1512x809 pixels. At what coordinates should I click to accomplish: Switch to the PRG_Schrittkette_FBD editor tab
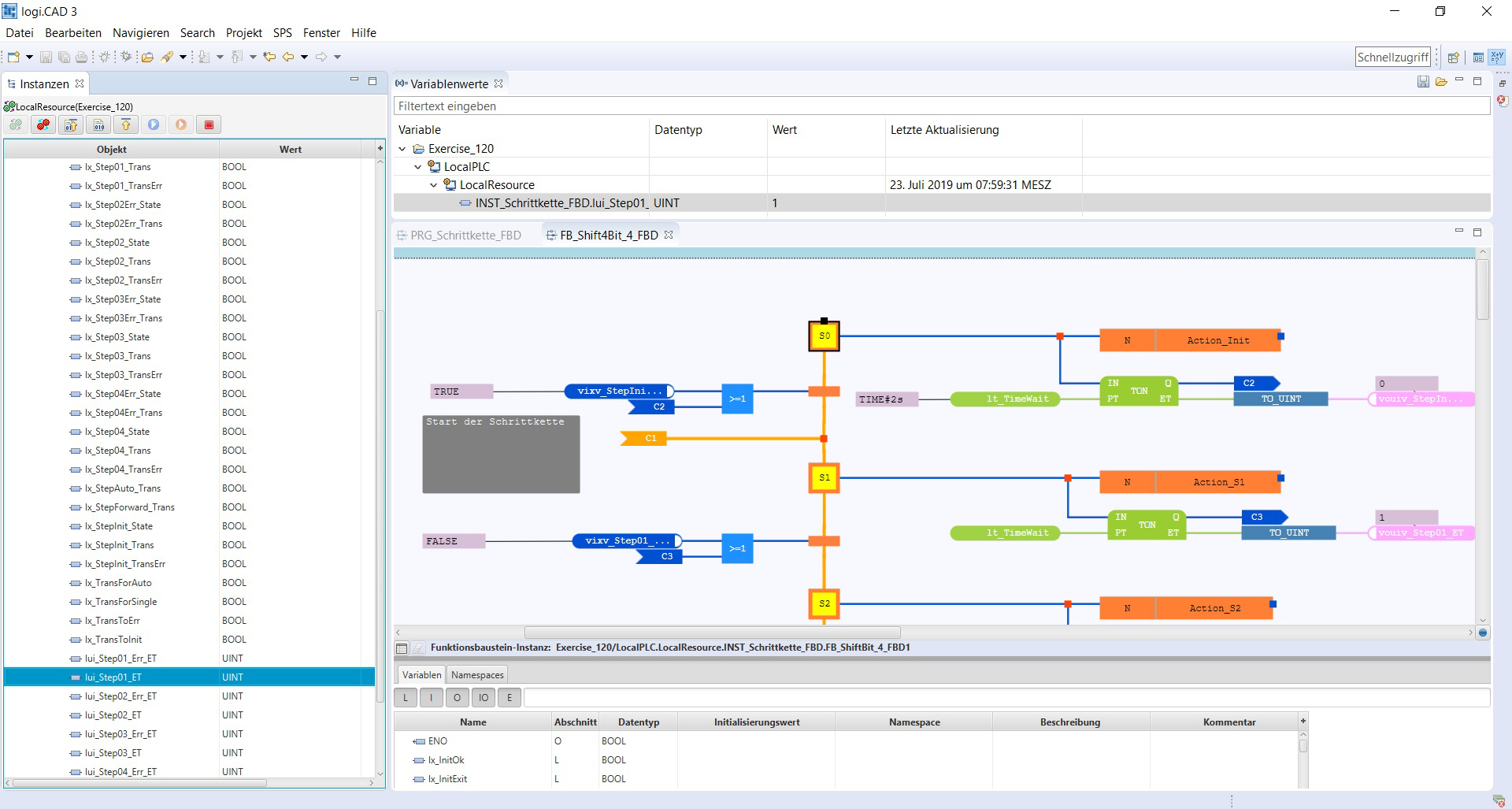click(x=465, y=235)
